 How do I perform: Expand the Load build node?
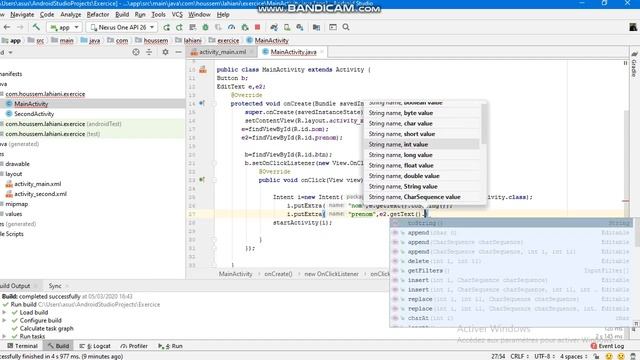click(4, 312)
